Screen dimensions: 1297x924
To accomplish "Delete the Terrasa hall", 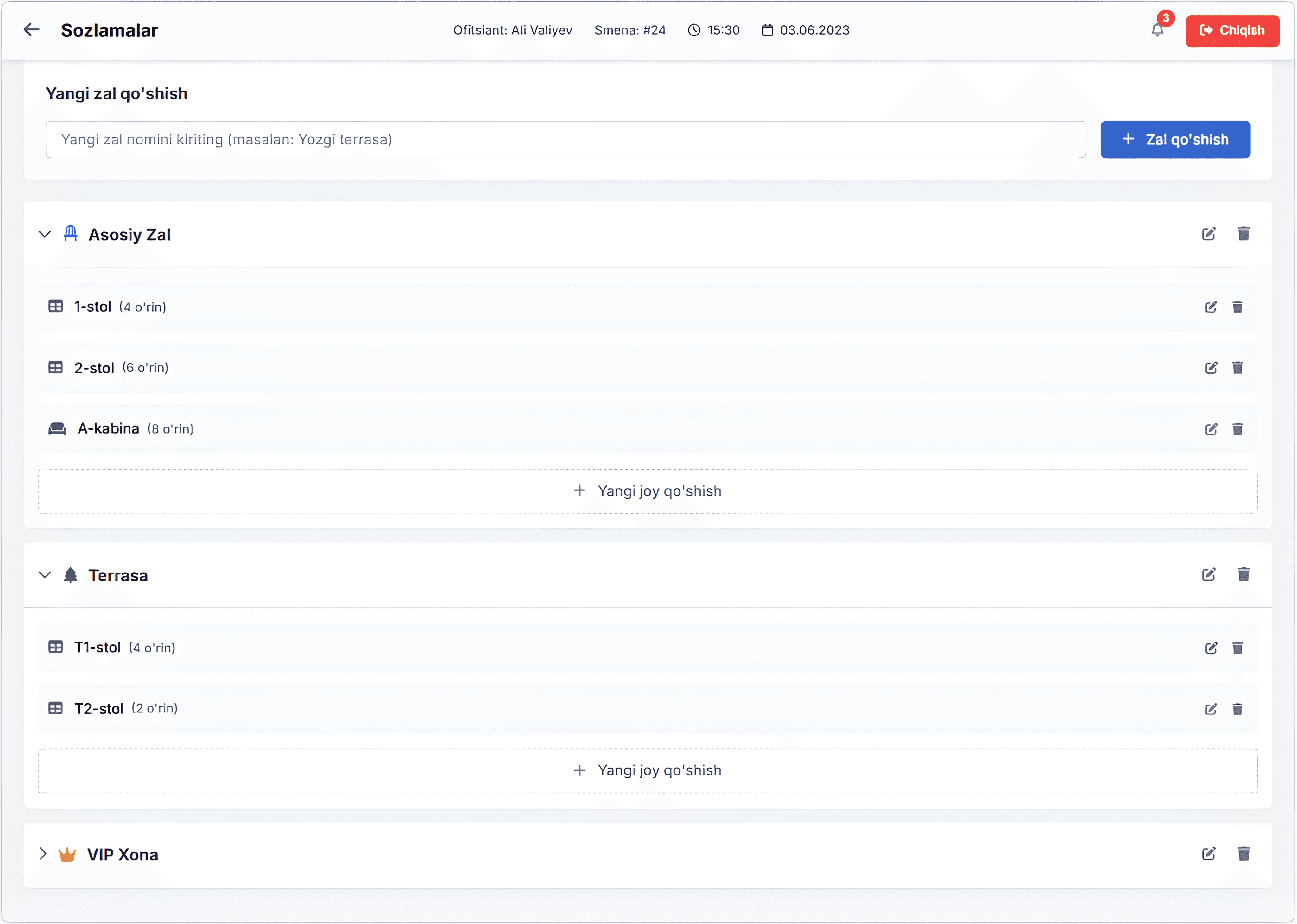I will pyautogui.click(x=1243, y=575).
